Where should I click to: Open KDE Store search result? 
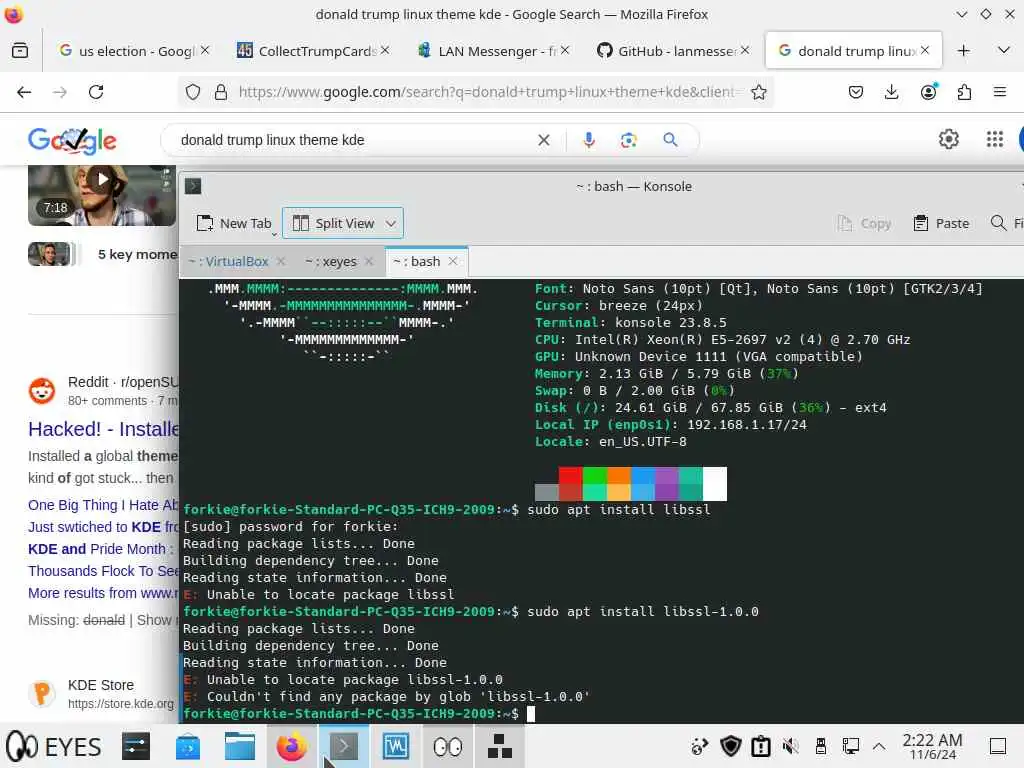point(101,693)
